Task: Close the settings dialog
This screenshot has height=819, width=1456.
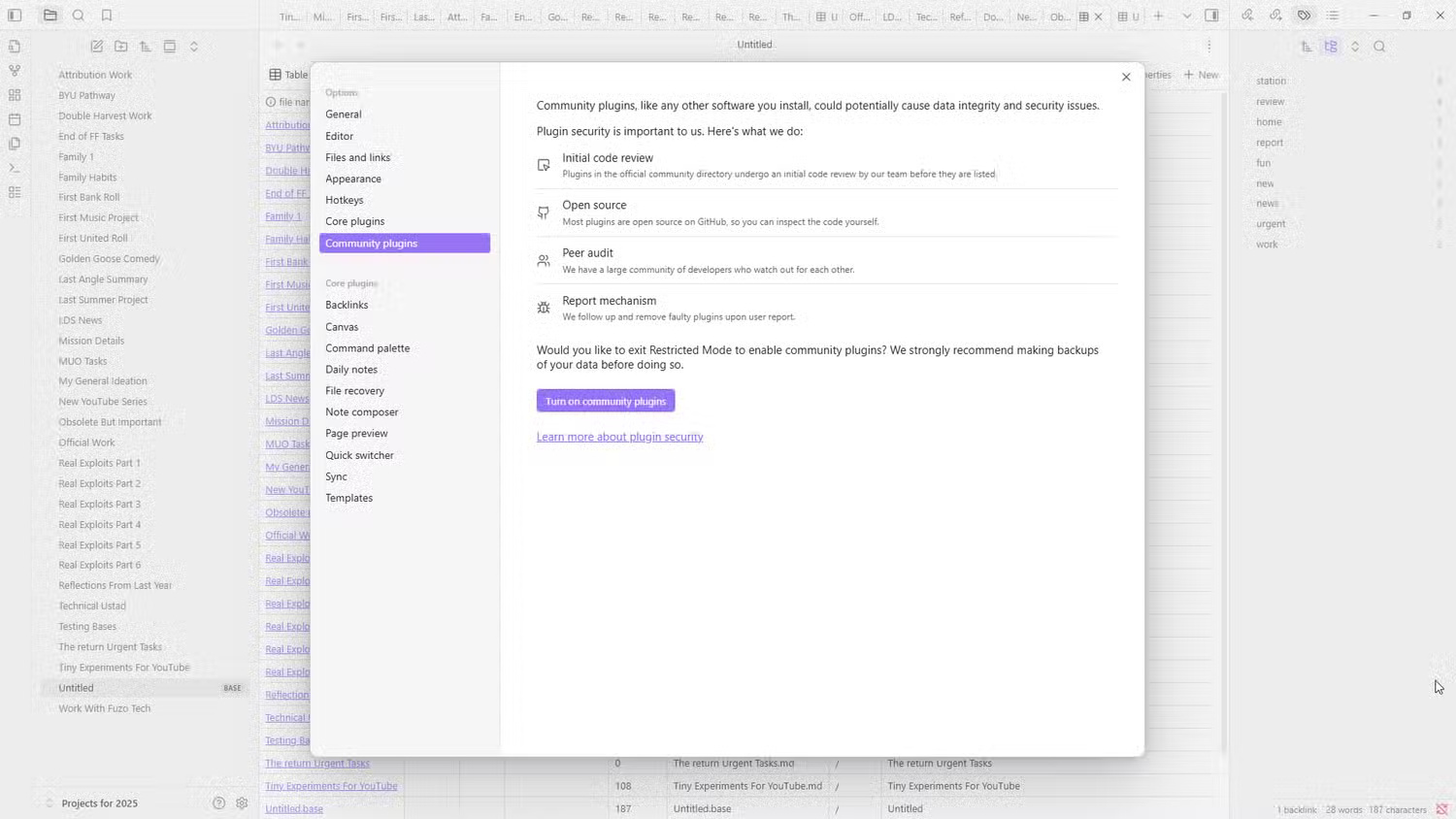Action: click(1126, 77)
